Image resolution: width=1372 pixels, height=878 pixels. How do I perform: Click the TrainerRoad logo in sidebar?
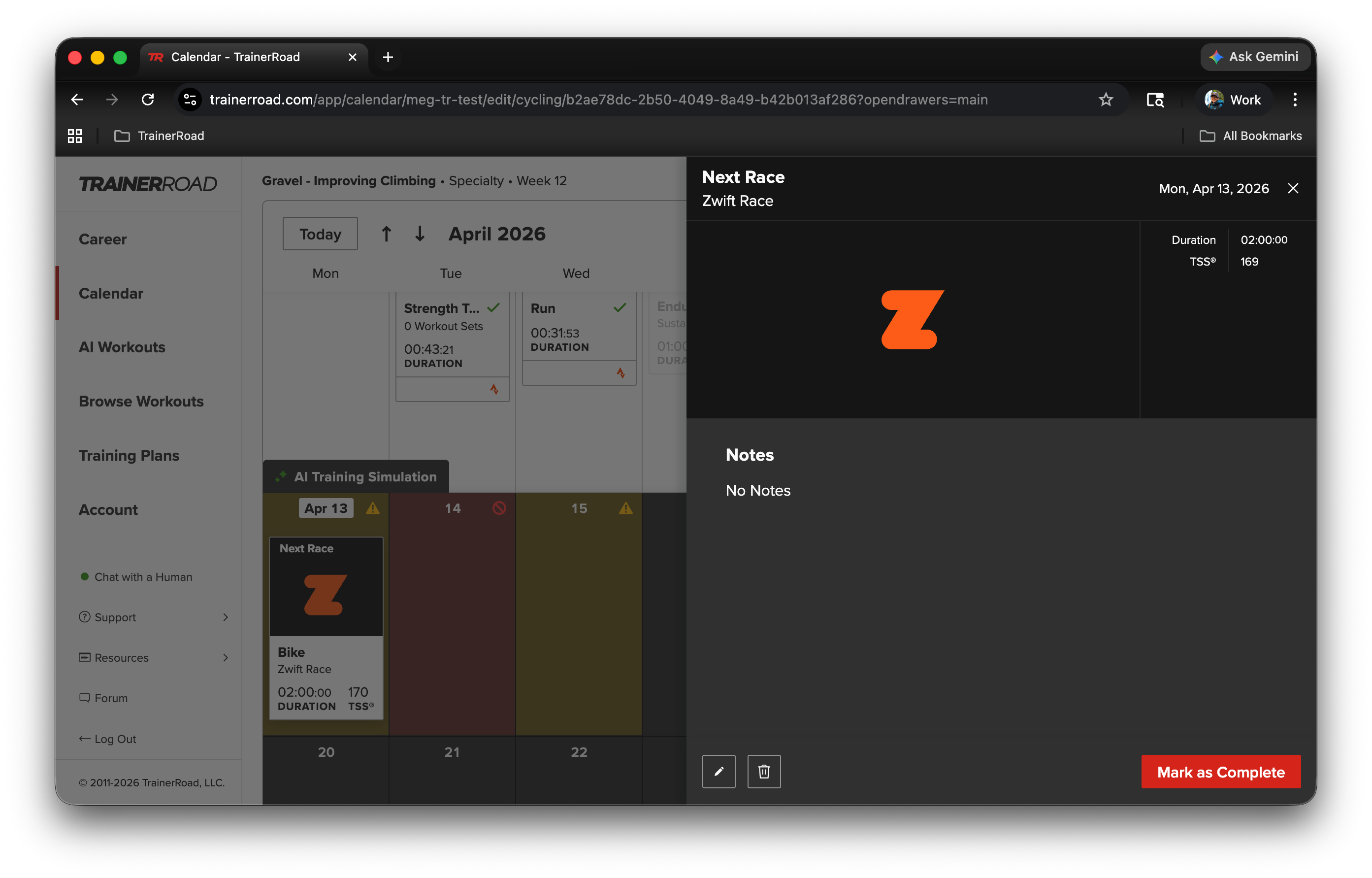[x=148, y=184]
